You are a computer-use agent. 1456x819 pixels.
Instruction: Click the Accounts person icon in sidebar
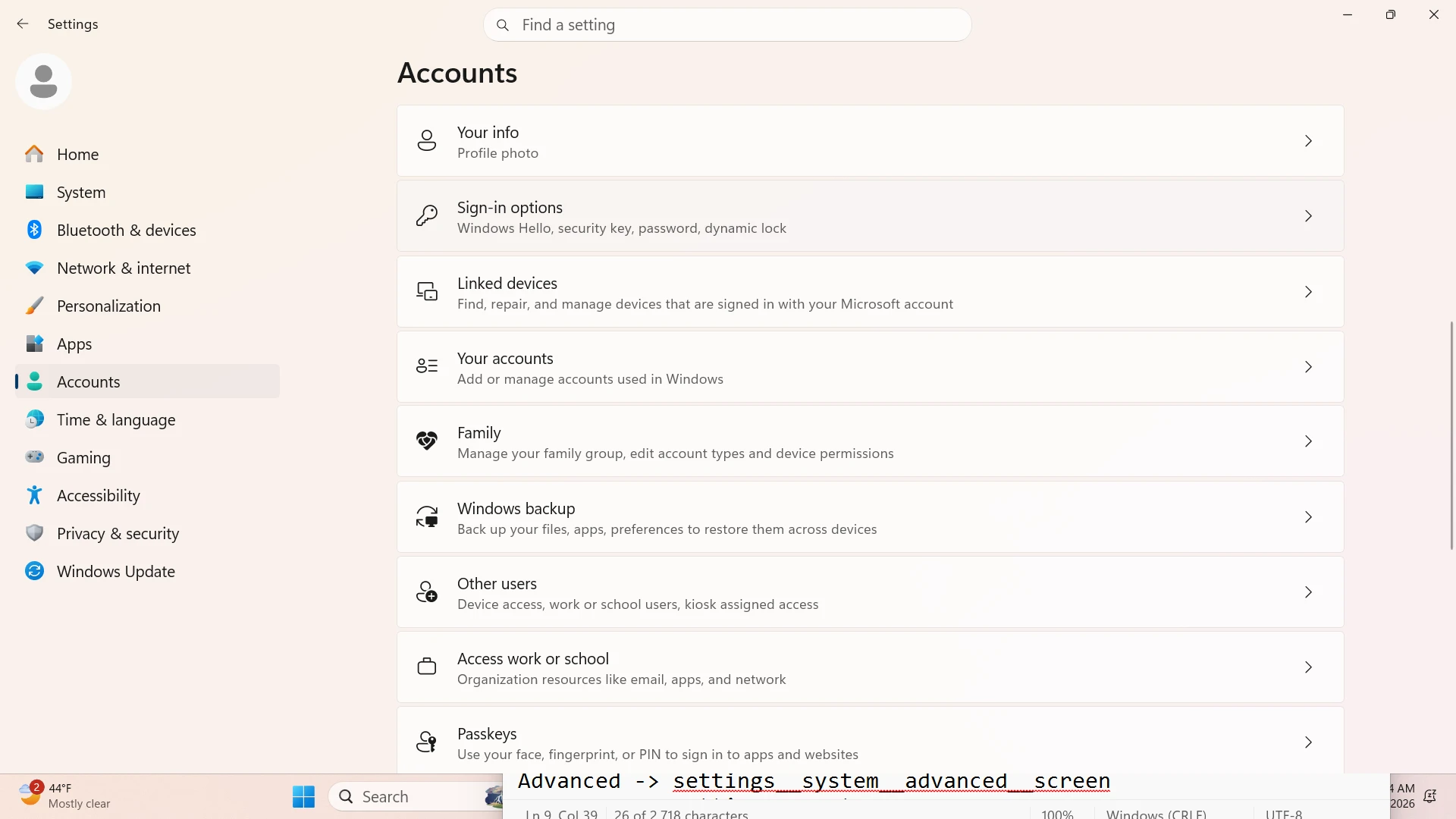[x=34, y=381]
